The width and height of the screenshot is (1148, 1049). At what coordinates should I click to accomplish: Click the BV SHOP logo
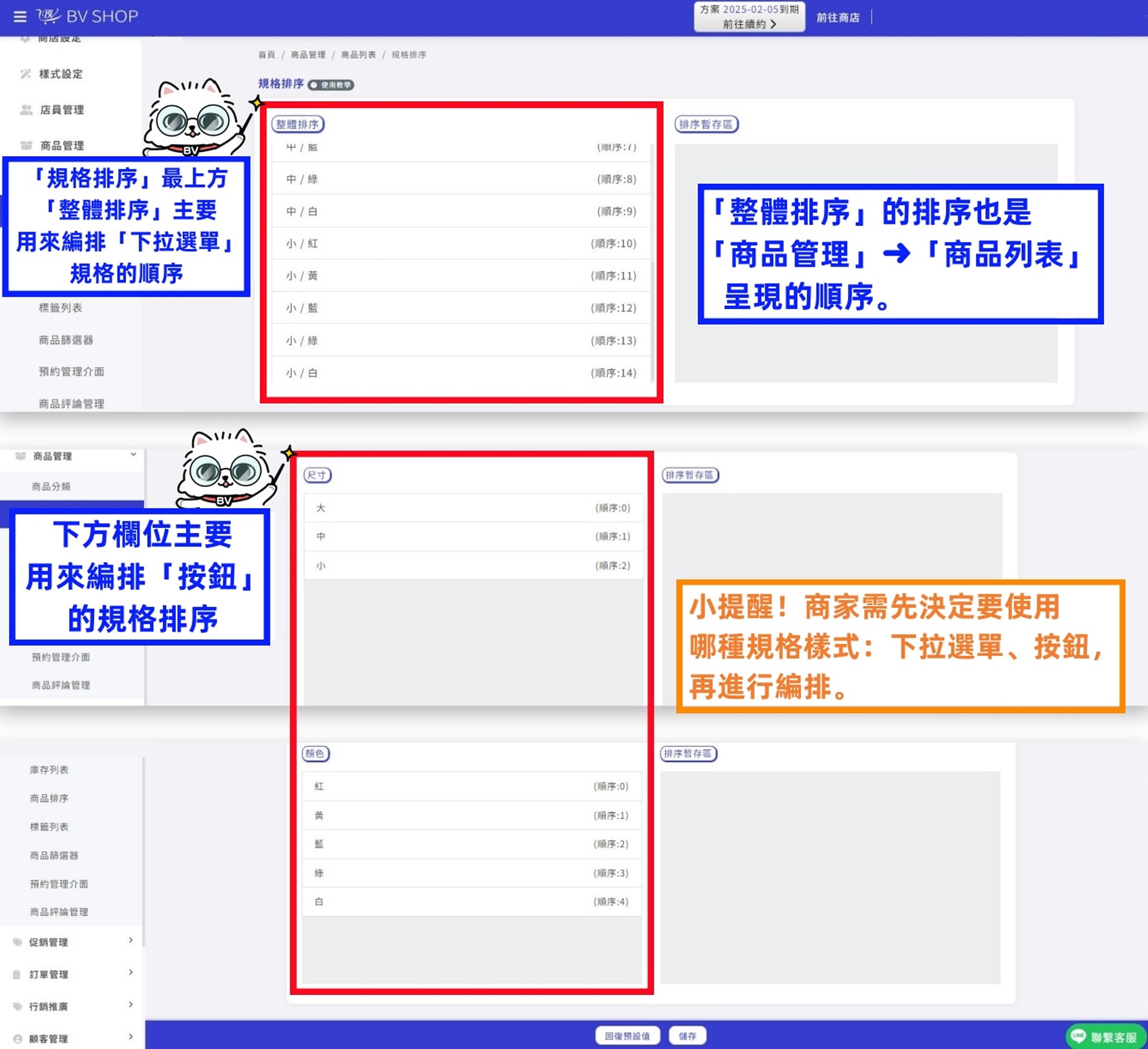coord(88,16)
